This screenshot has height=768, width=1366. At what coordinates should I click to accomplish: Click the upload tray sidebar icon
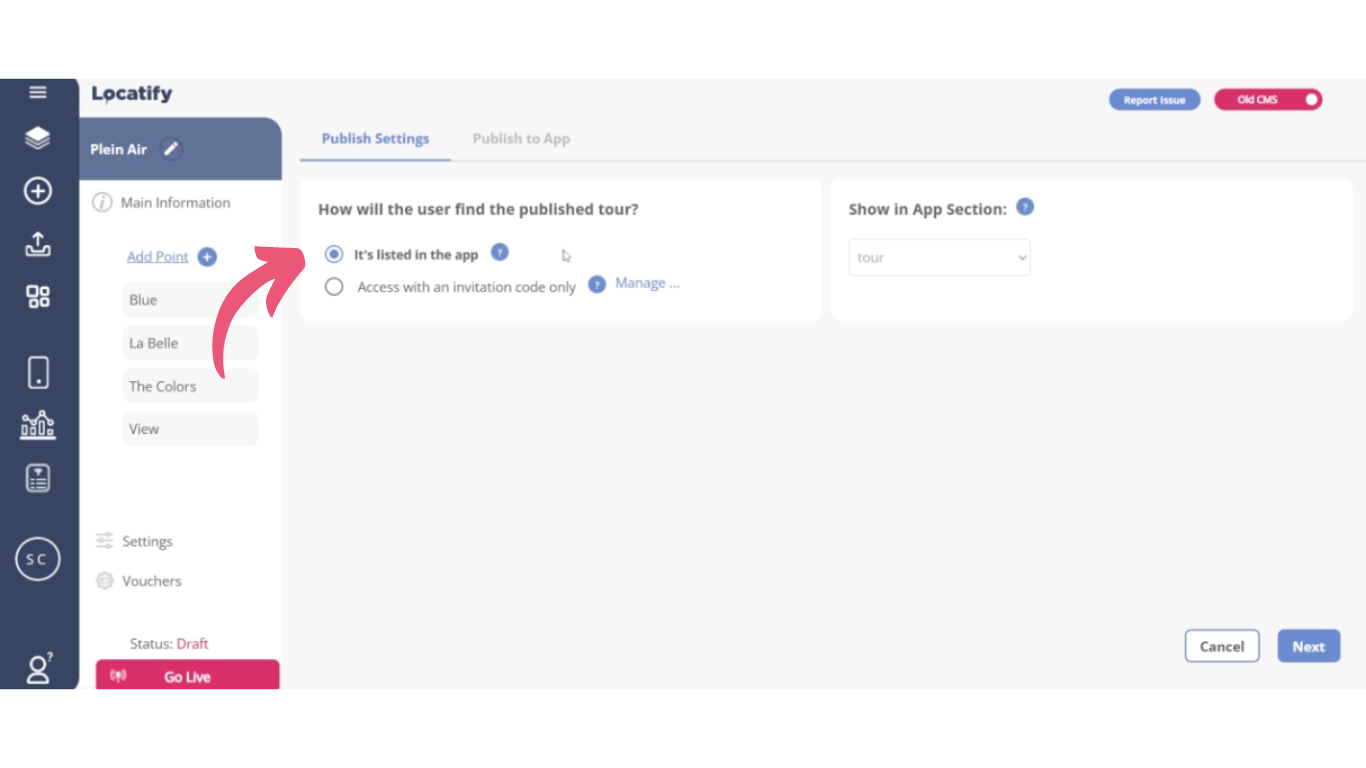[x=38, y=244]
